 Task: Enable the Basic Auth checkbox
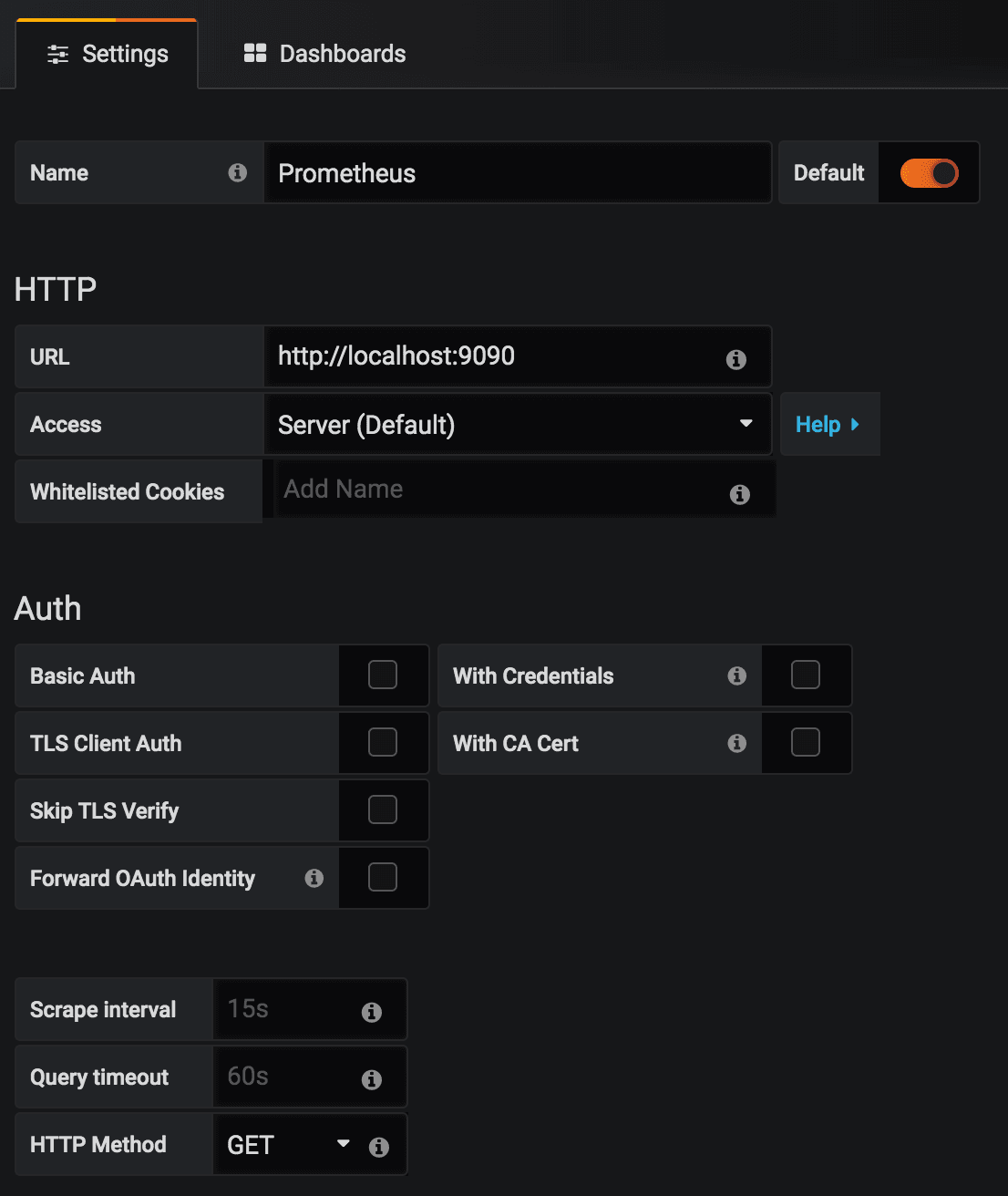click(x=383, y=675)
